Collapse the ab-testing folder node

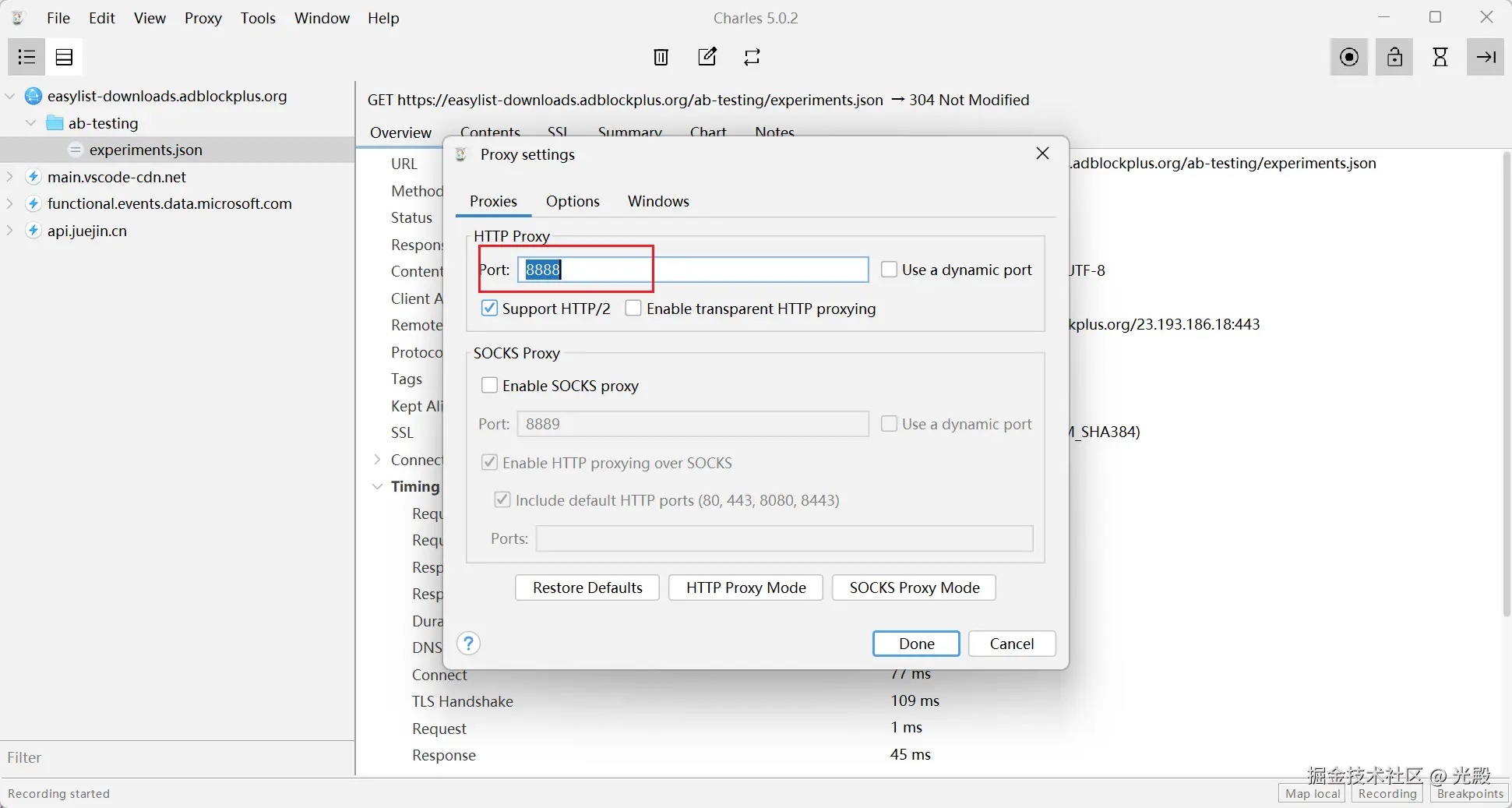click(30, 123)
